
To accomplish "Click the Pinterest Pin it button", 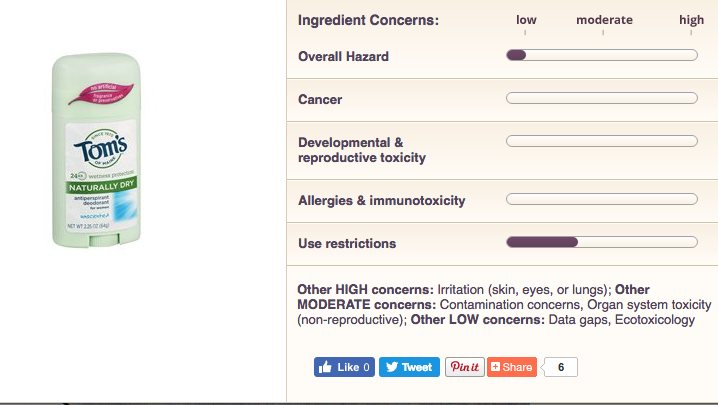I will [x=464, y=367].
